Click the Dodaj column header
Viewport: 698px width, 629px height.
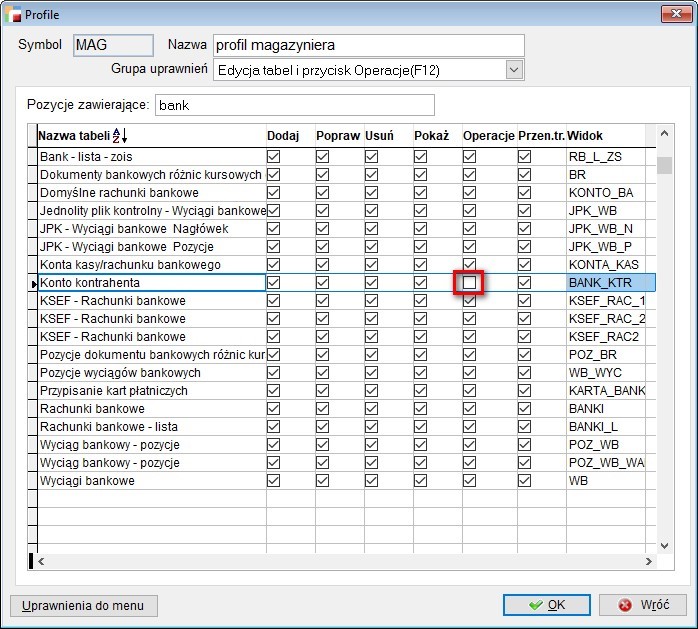click(x=290, y=136)
